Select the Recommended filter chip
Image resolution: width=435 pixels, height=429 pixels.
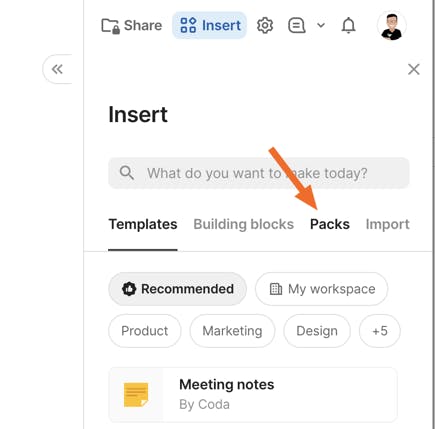click(x=178, y=289)
